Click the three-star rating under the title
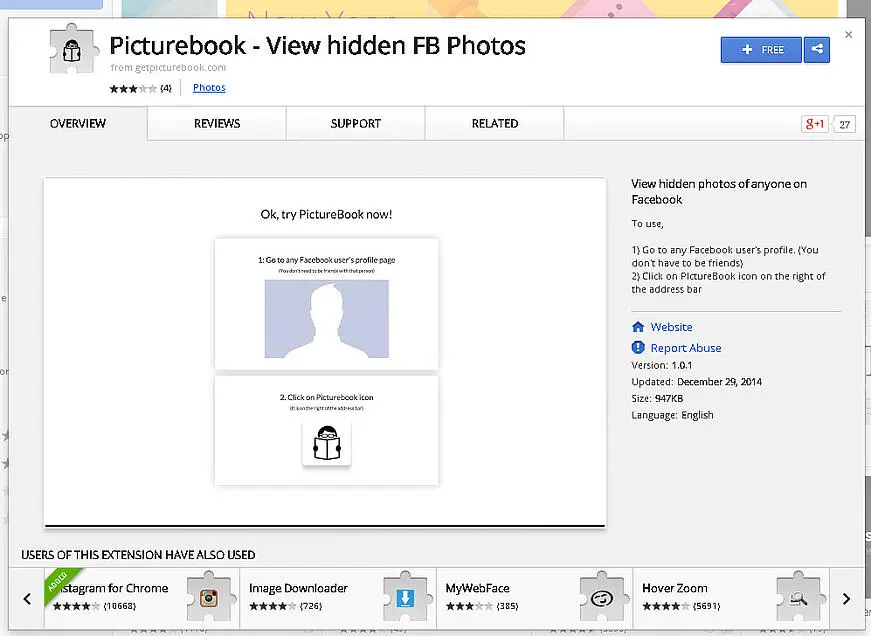The width and height of the screenshot is (871, 636). click(133, 88)
